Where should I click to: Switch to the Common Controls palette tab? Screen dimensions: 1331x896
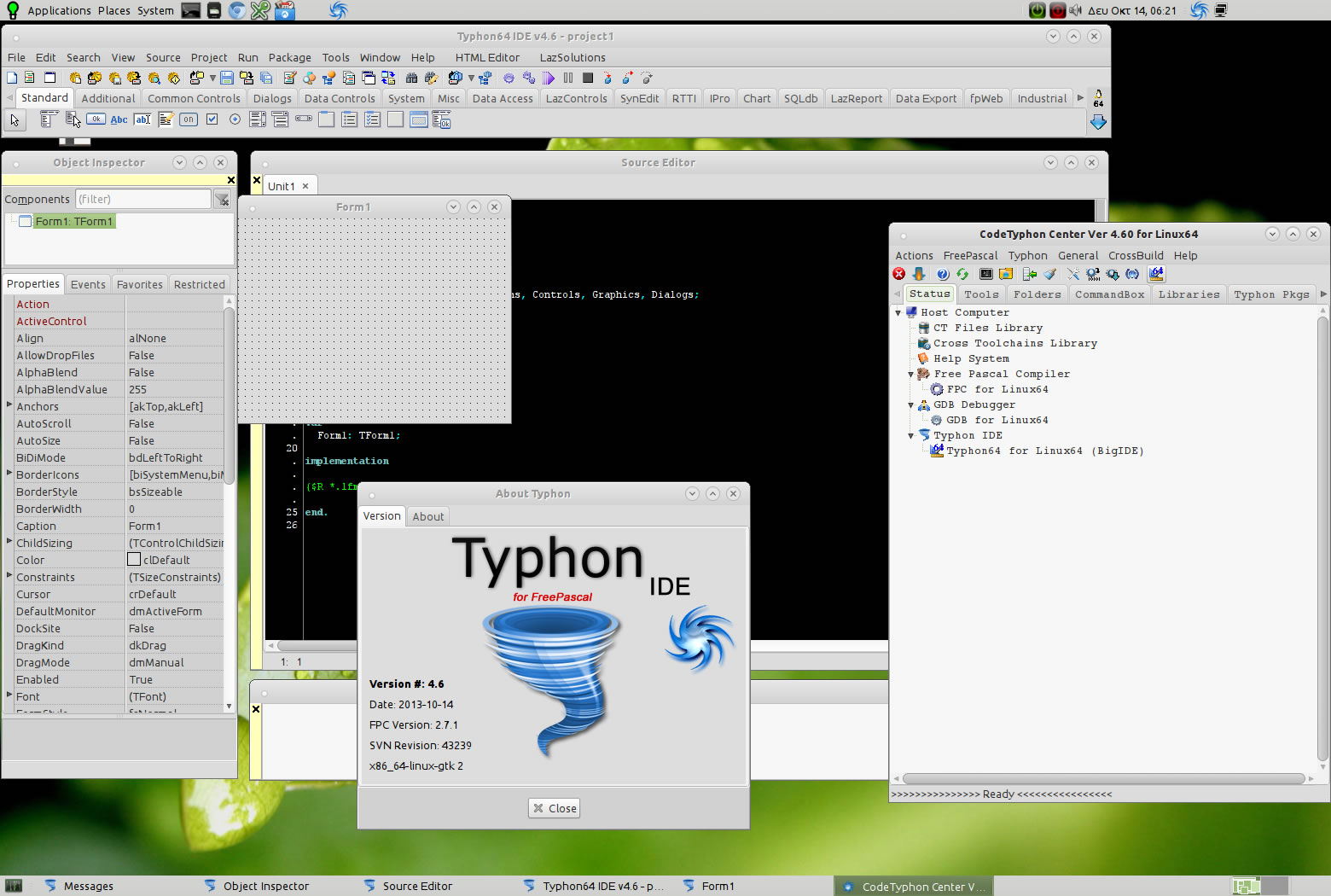[x=194, y=99]
